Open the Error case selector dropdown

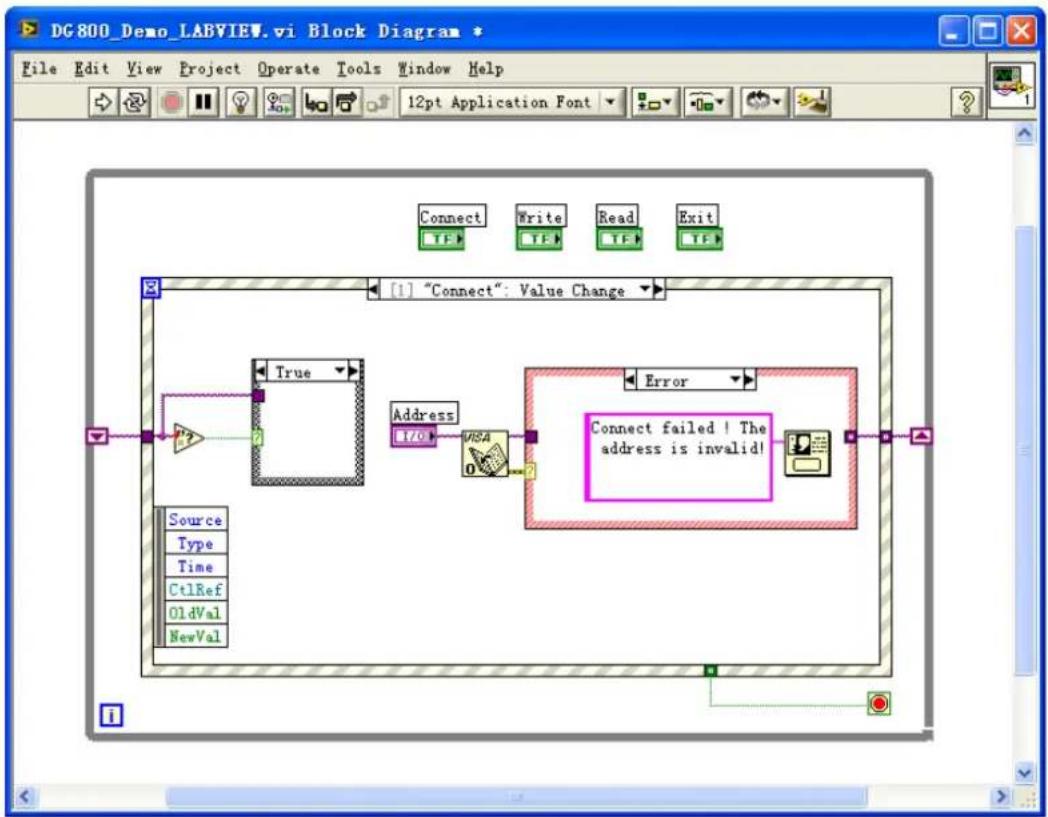(735, 380)
